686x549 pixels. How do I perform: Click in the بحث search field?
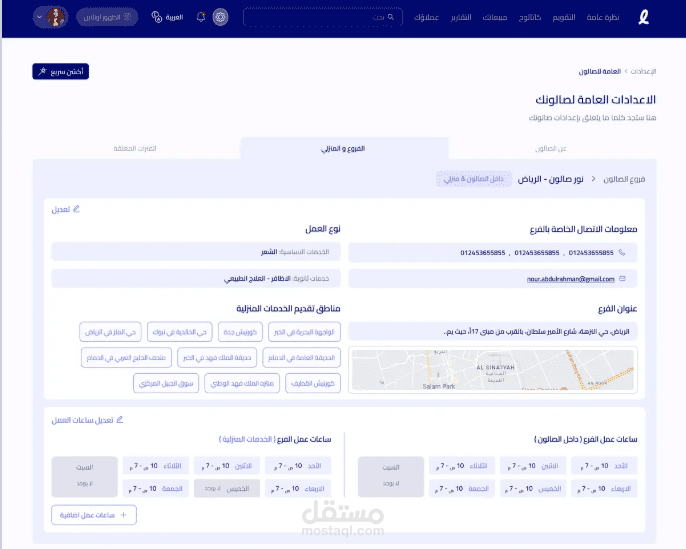322,17
